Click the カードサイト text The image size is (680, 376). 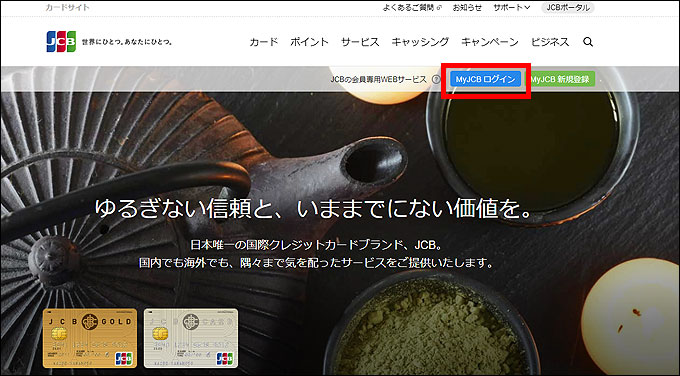pyautogui.click(x=67, y=8)
